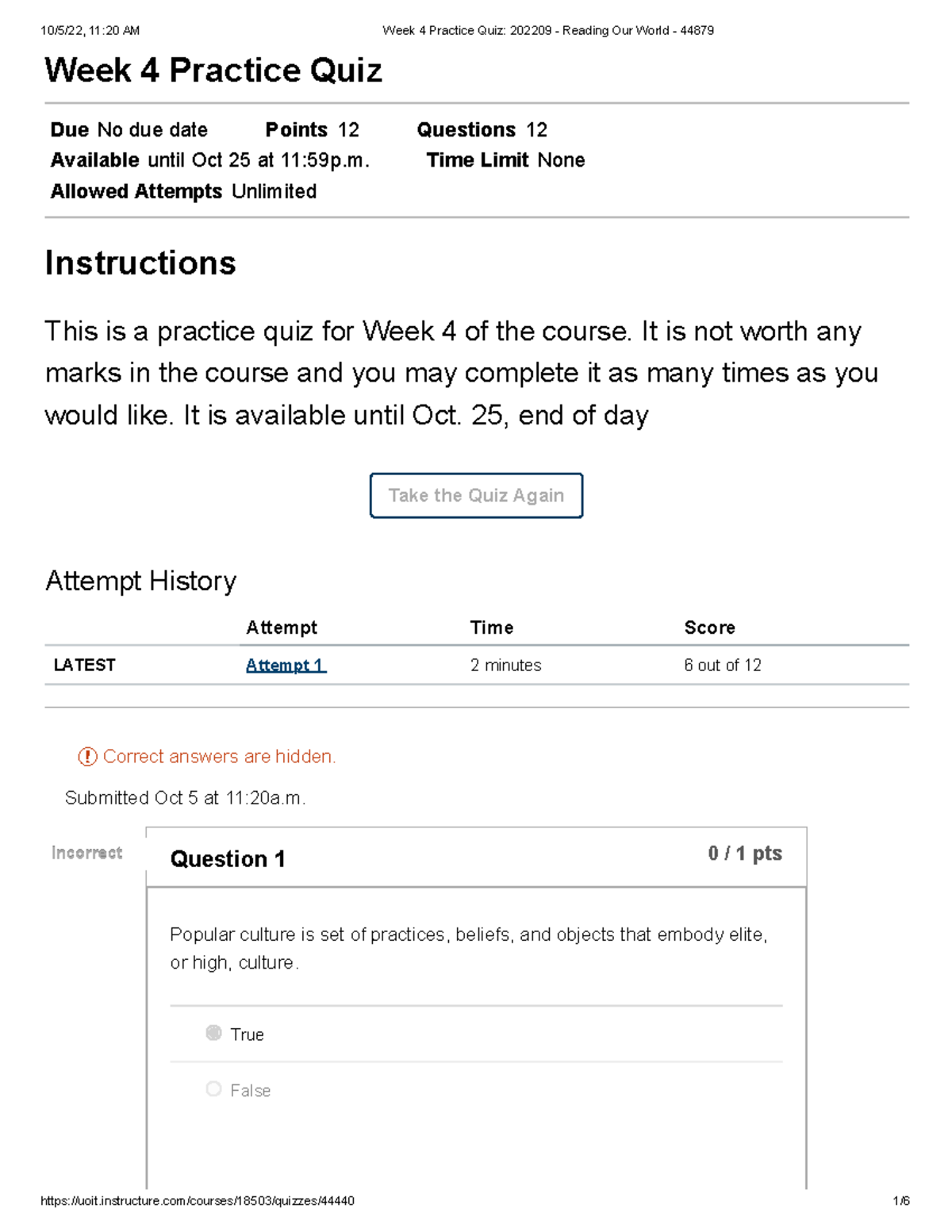The height and width of the screenshot is (1232, 952).
Task: Click the Instructions section heading
Action: (140, 263)
